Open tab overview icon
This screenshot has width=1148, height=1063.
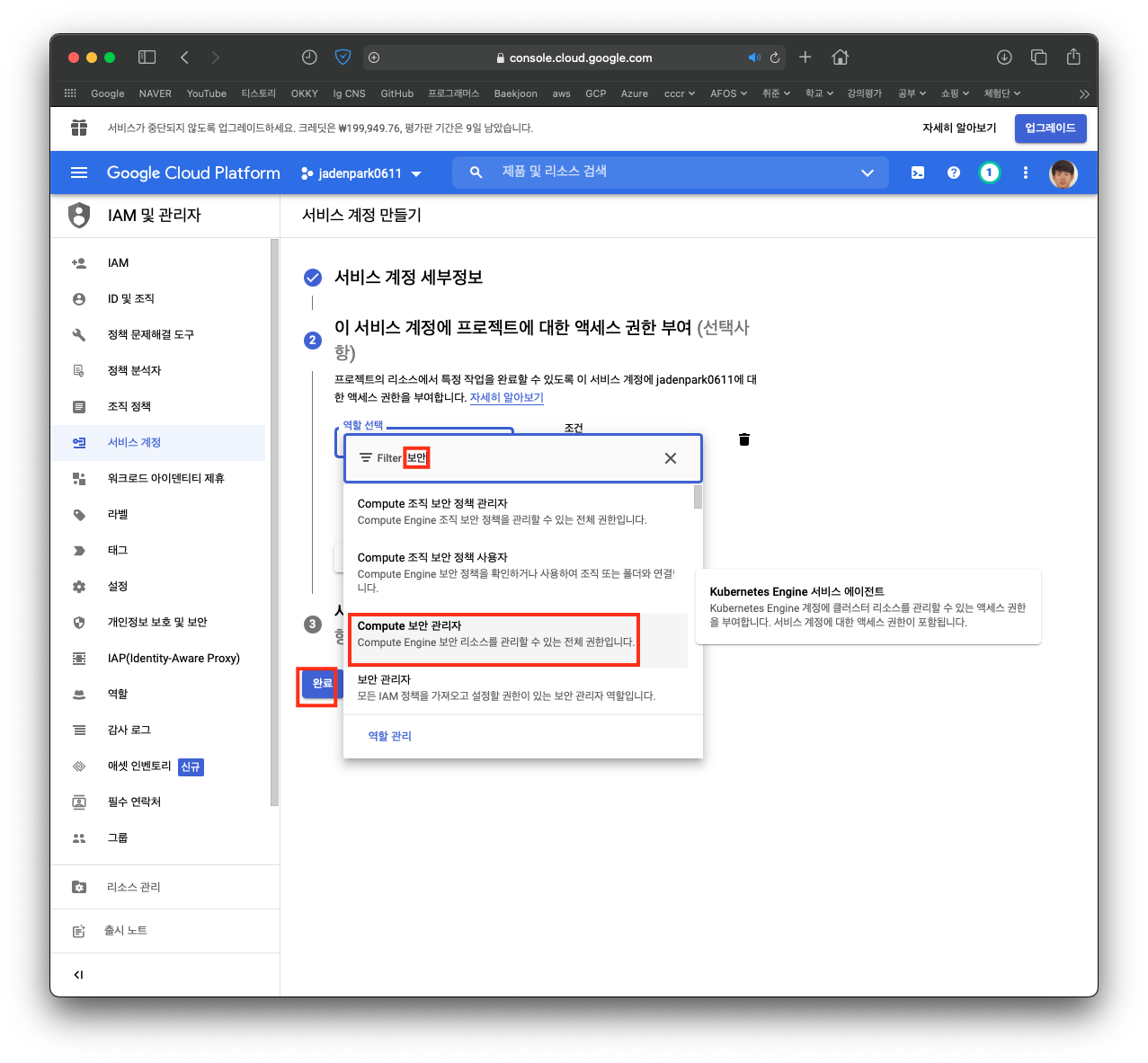click(x=1039, y=58)
